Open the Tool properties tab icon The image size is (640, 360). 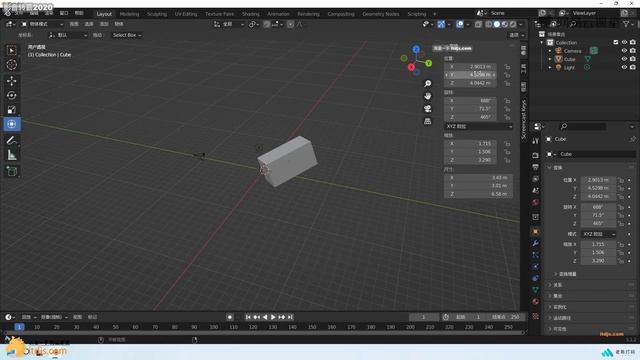pos(536,141)
